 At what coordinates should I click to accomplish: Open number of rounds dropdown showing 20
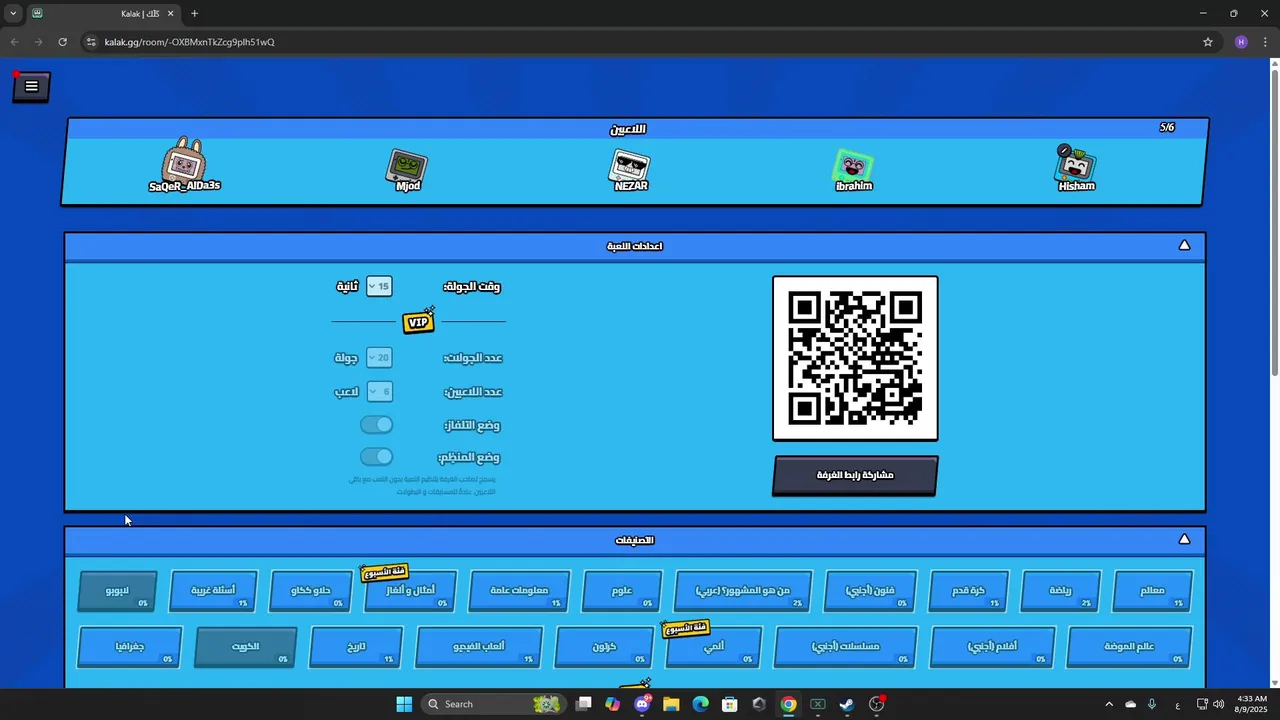[x=379, y=358]
